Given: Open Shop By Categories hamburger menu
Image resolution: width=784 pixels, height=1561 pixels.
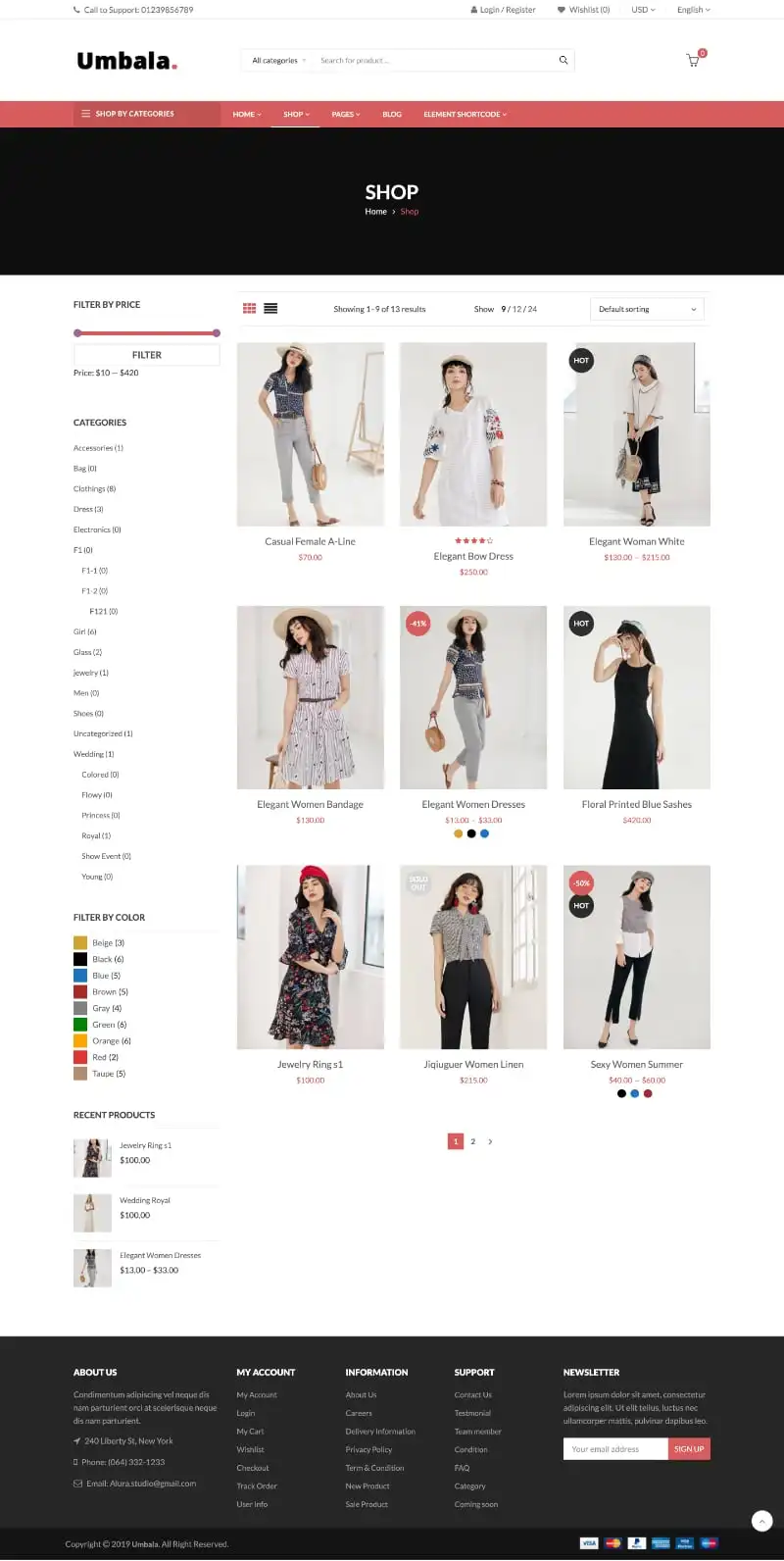Looking at the screenshot, I should tap(86, 114).
